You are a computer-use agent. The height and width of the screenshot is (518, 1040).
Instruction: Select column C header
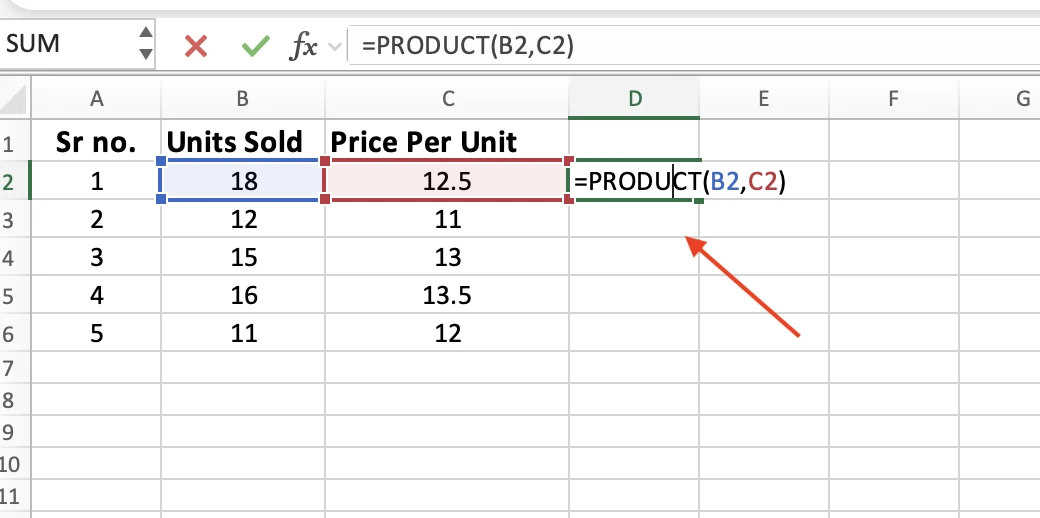click(448, 99)
